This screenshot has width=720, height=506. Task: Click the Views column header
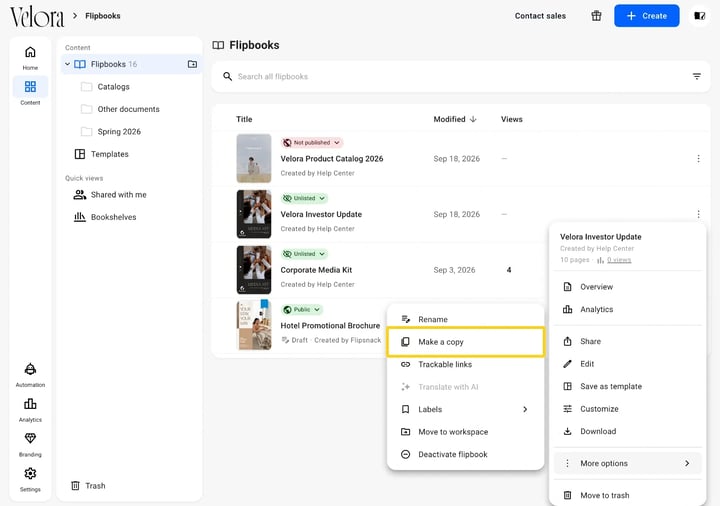coord(512,119)
